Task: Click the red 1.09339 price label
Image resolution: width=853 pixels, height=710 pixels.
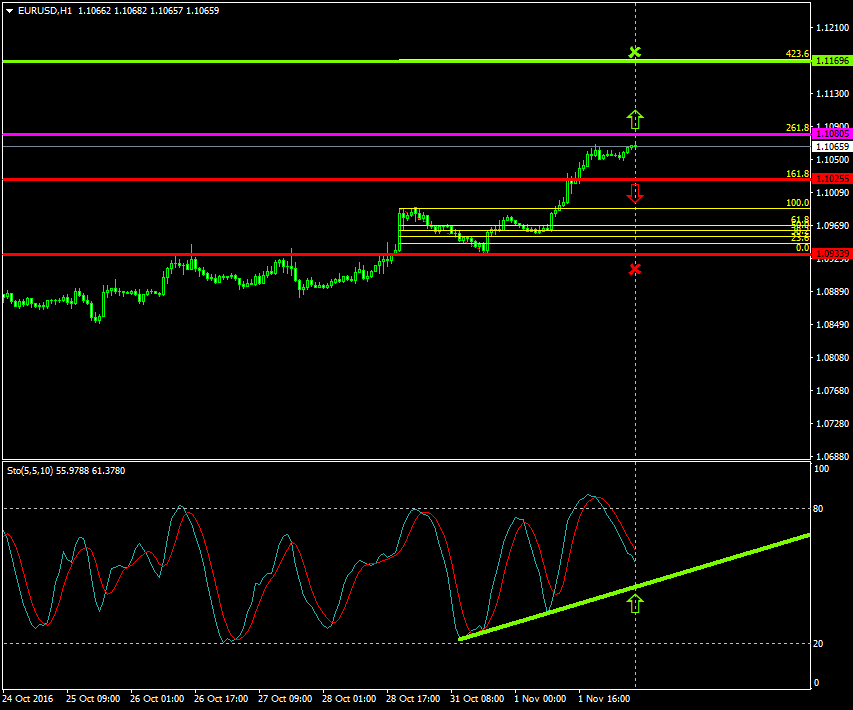Action: click(x=831, y=255)
